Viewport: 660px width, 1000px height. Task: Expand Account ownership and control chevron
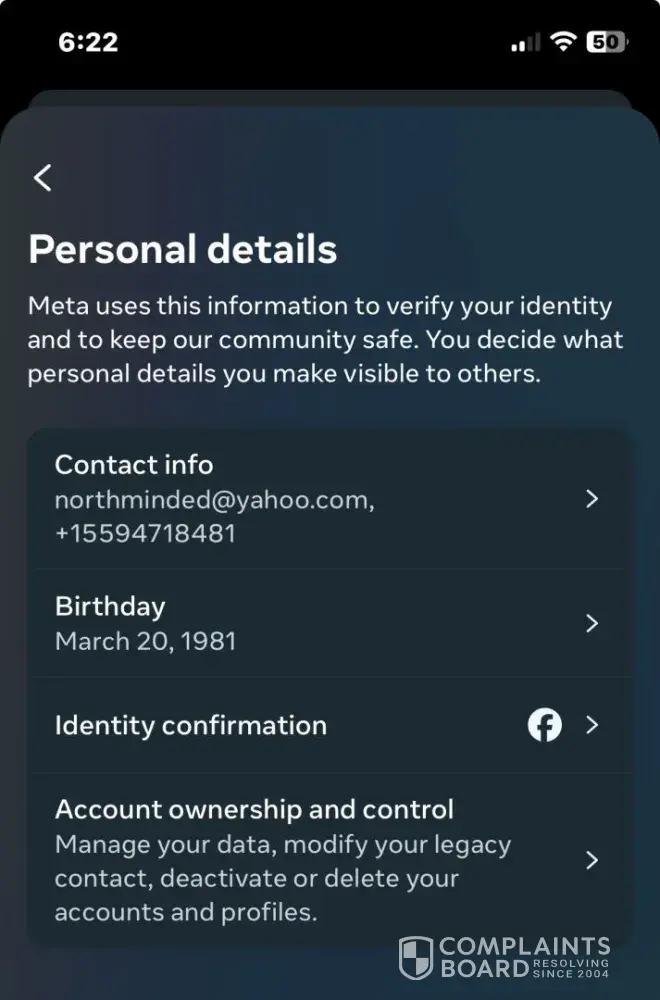pyautogui.click(x=592, y=860)
